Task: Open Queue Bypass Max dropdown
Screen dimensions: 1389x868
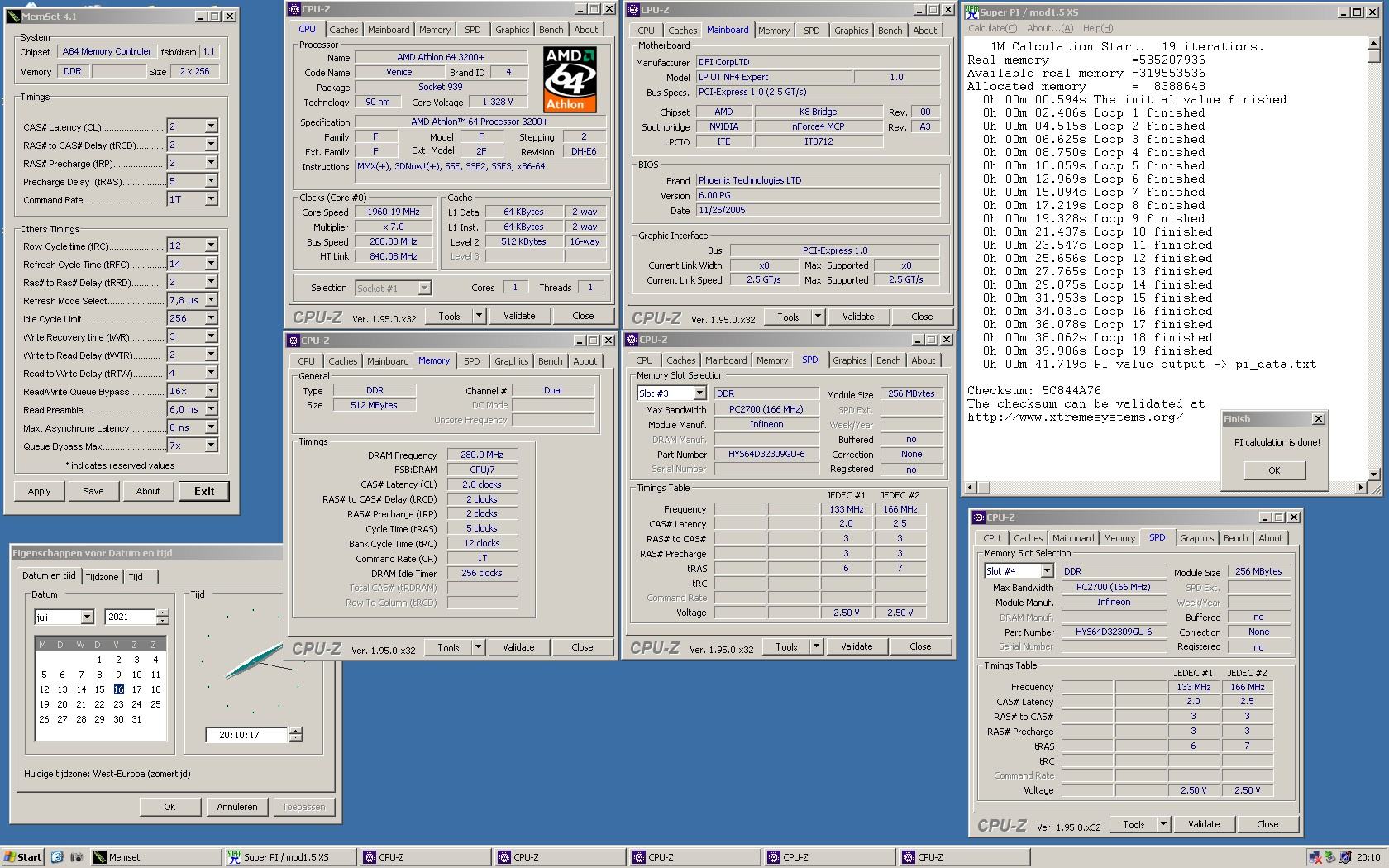Action: coord(211,446)
